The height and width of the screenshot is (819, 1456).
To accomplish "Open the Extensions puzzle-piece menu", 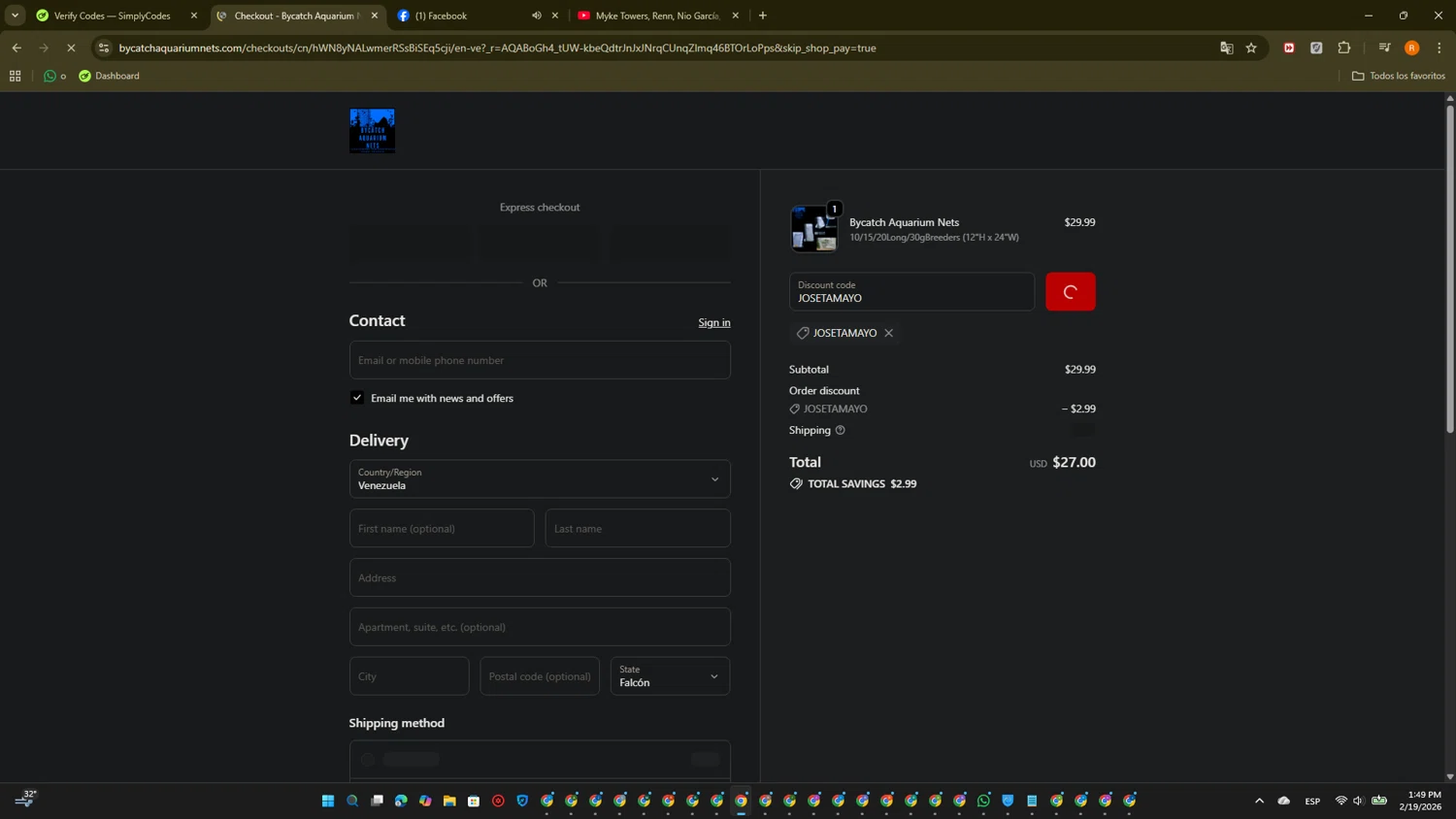I will tap(1344, 48).
